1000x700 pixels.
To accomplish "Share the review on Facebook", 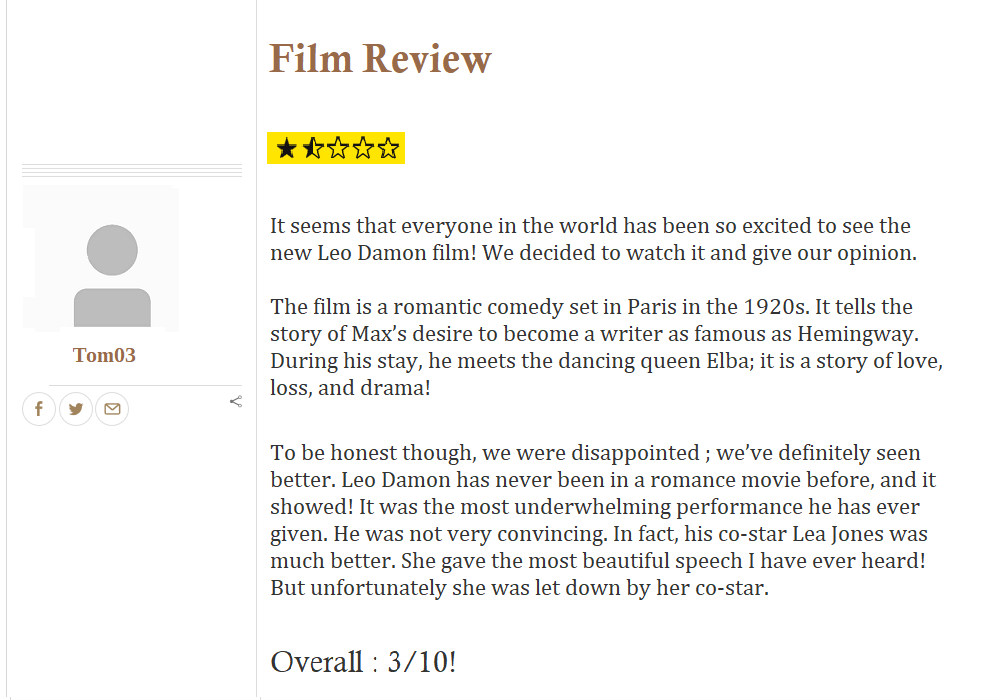I will point(39,409).
